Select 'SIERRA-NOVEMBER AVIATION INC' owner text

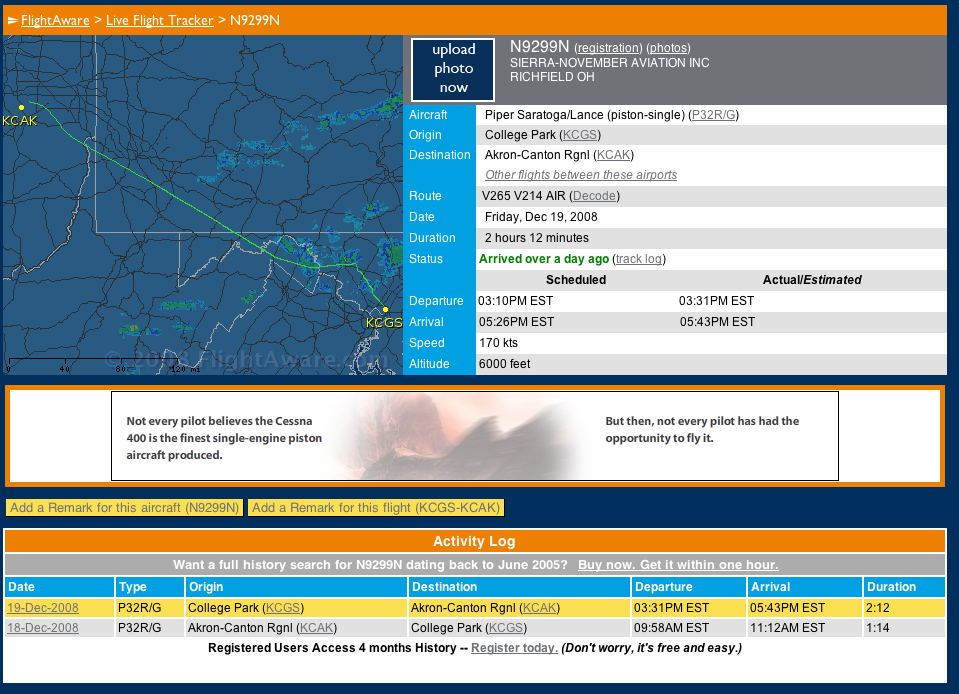point(610,63)
